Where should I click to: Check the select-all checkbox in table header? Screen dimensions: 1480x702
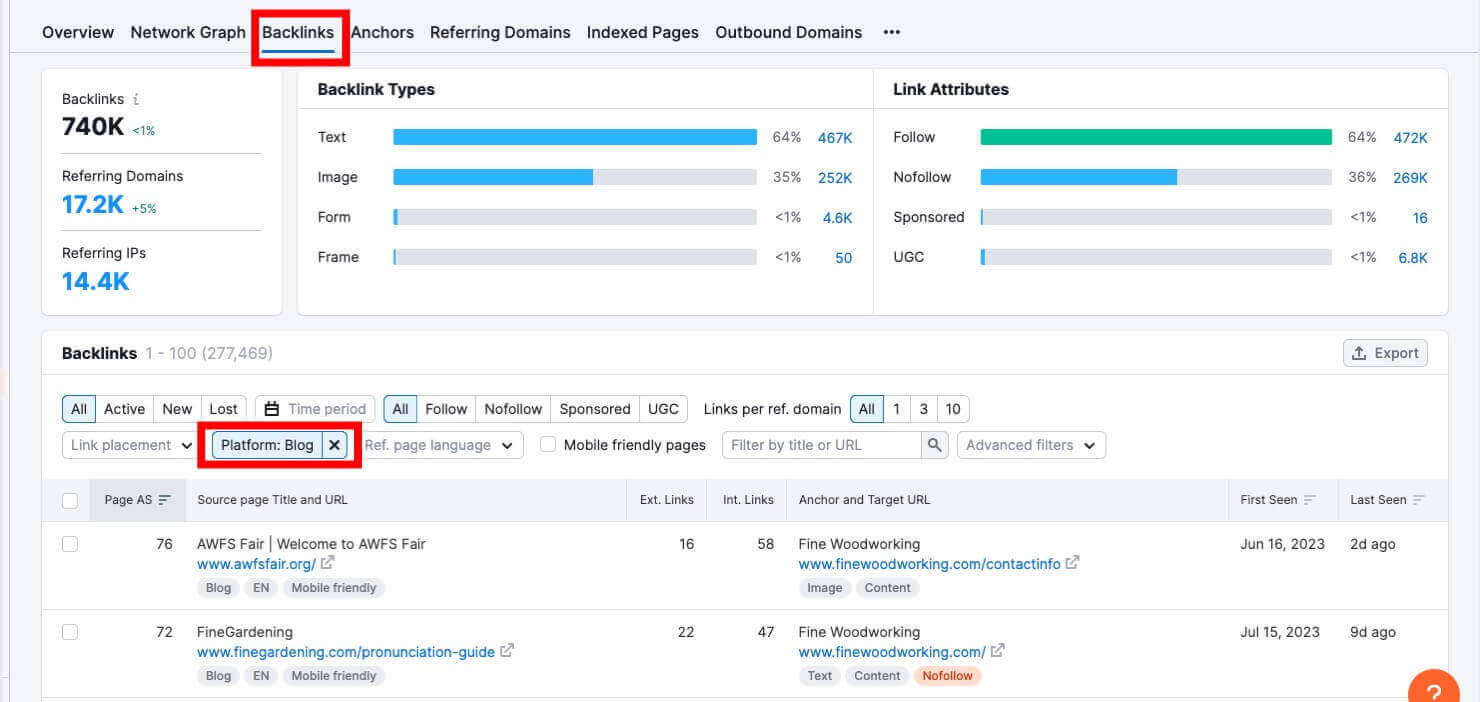pos(69,499)
